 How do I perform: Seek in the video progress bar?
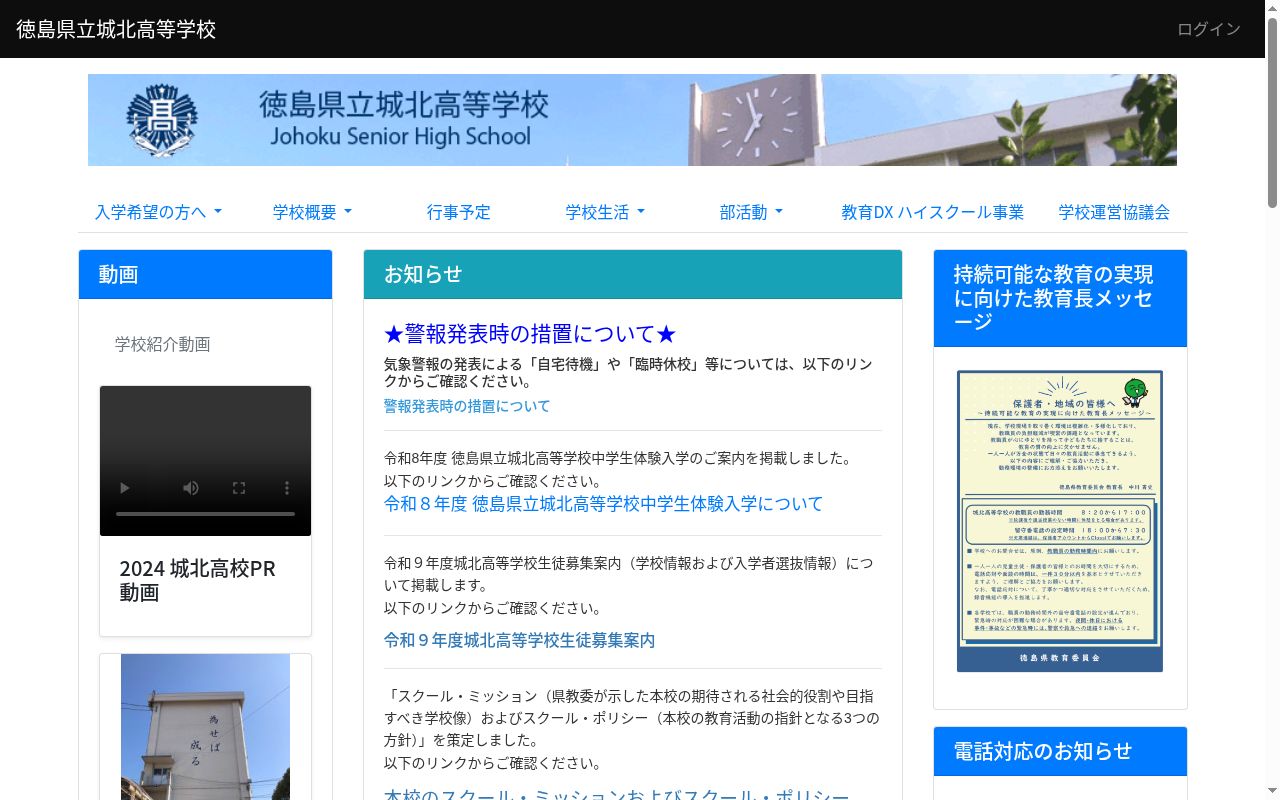tap(205, 514)
